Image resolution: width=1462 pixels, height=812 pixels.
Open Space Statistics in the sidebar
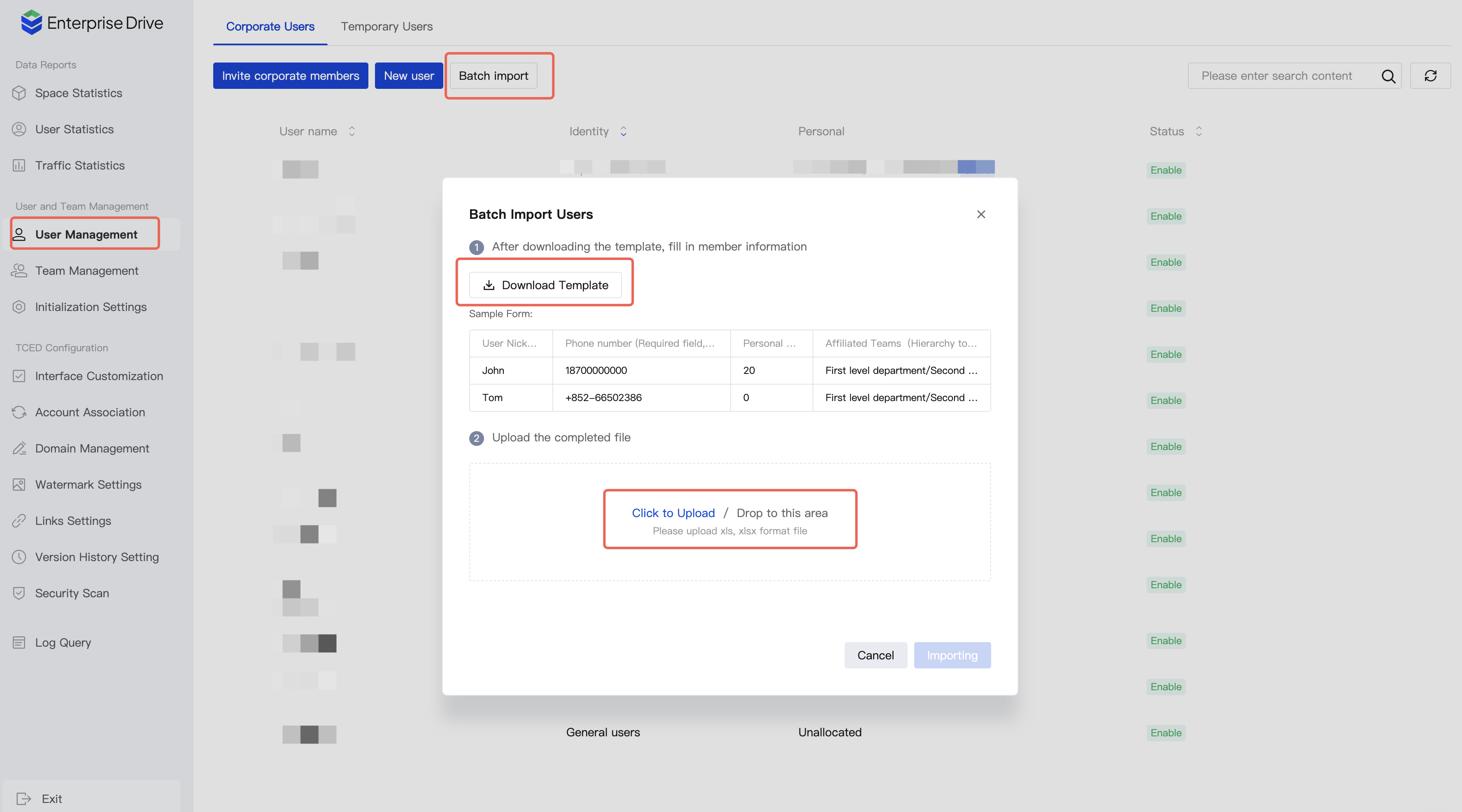tap(78, 93)
